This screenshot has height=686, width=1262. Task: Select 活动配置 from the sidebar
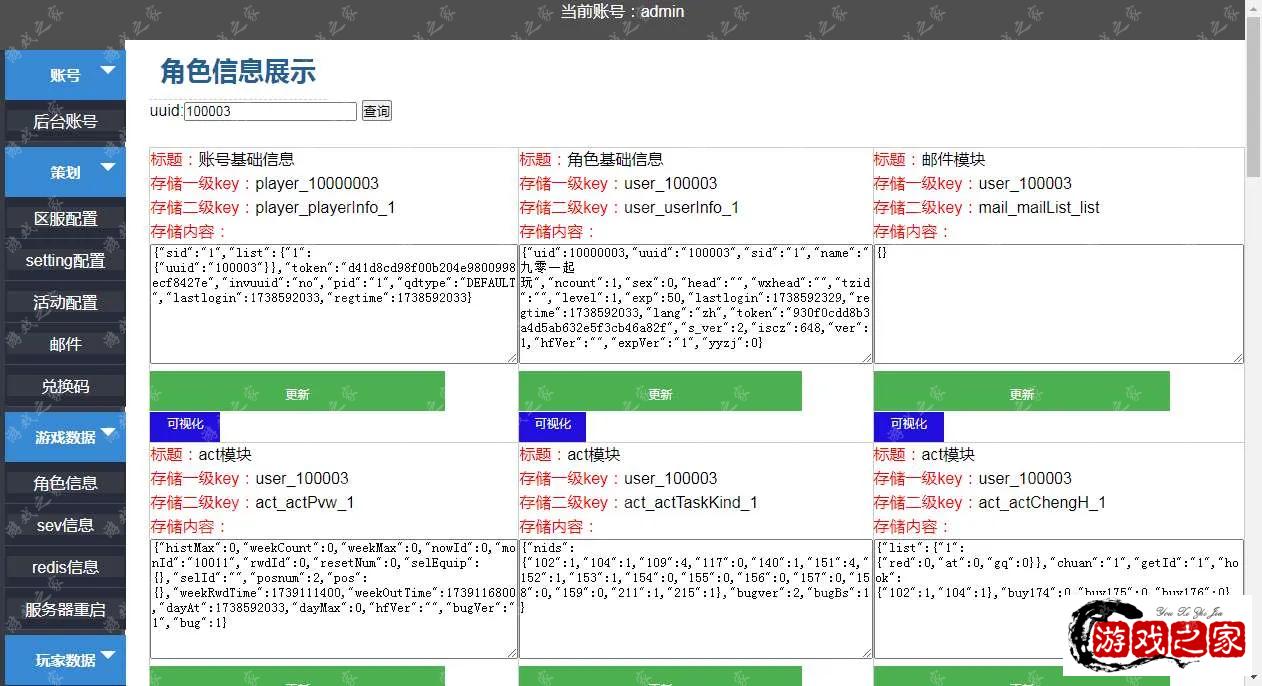pos(64,301)
